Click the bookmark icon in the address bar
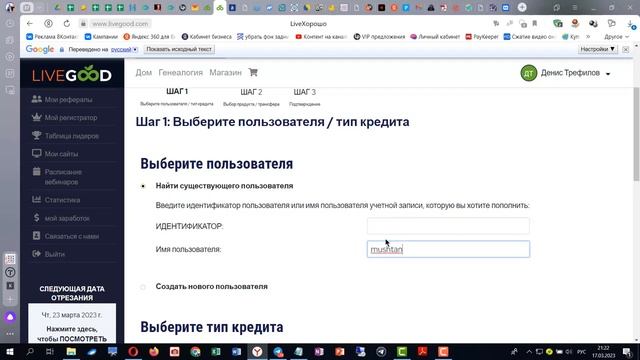The image size is (640, 360). [x=535, y=24]
